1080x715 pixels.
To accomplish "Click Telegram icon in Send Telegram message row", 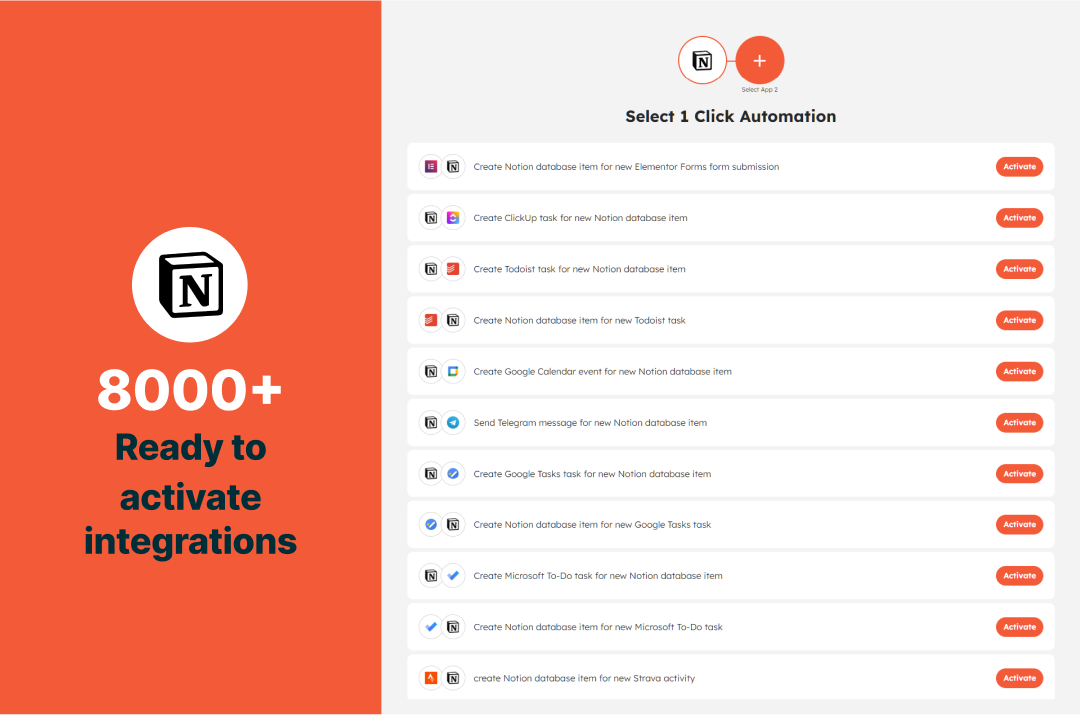I will (x=453, y=422).
